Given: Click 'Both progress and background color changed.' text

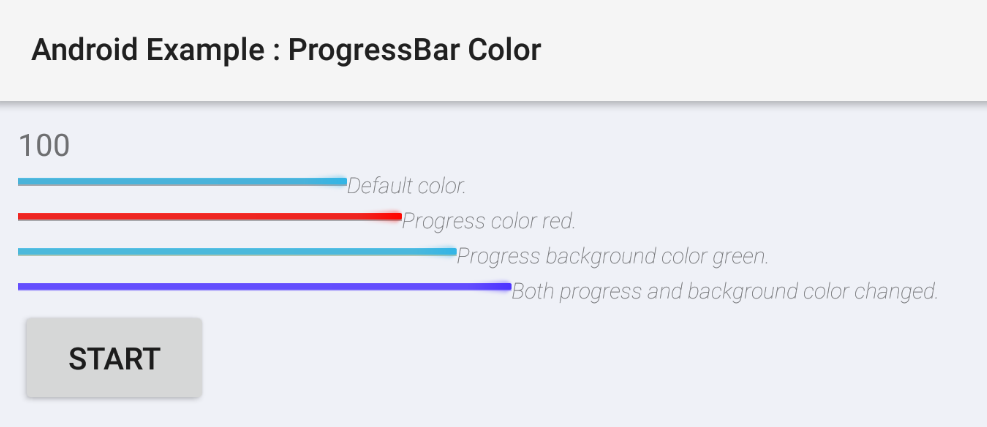Looking at the screenshot, I should (x=725, y=291).
